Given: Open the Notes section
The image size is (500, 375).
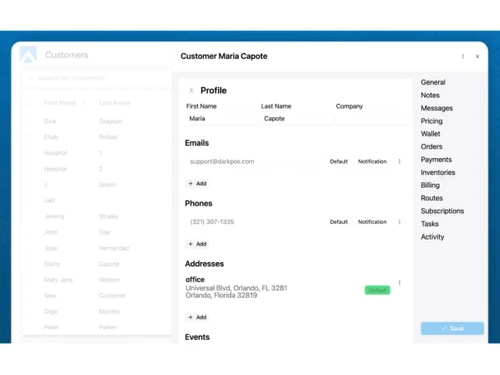Looking at the screenshot, I should 430,95.
